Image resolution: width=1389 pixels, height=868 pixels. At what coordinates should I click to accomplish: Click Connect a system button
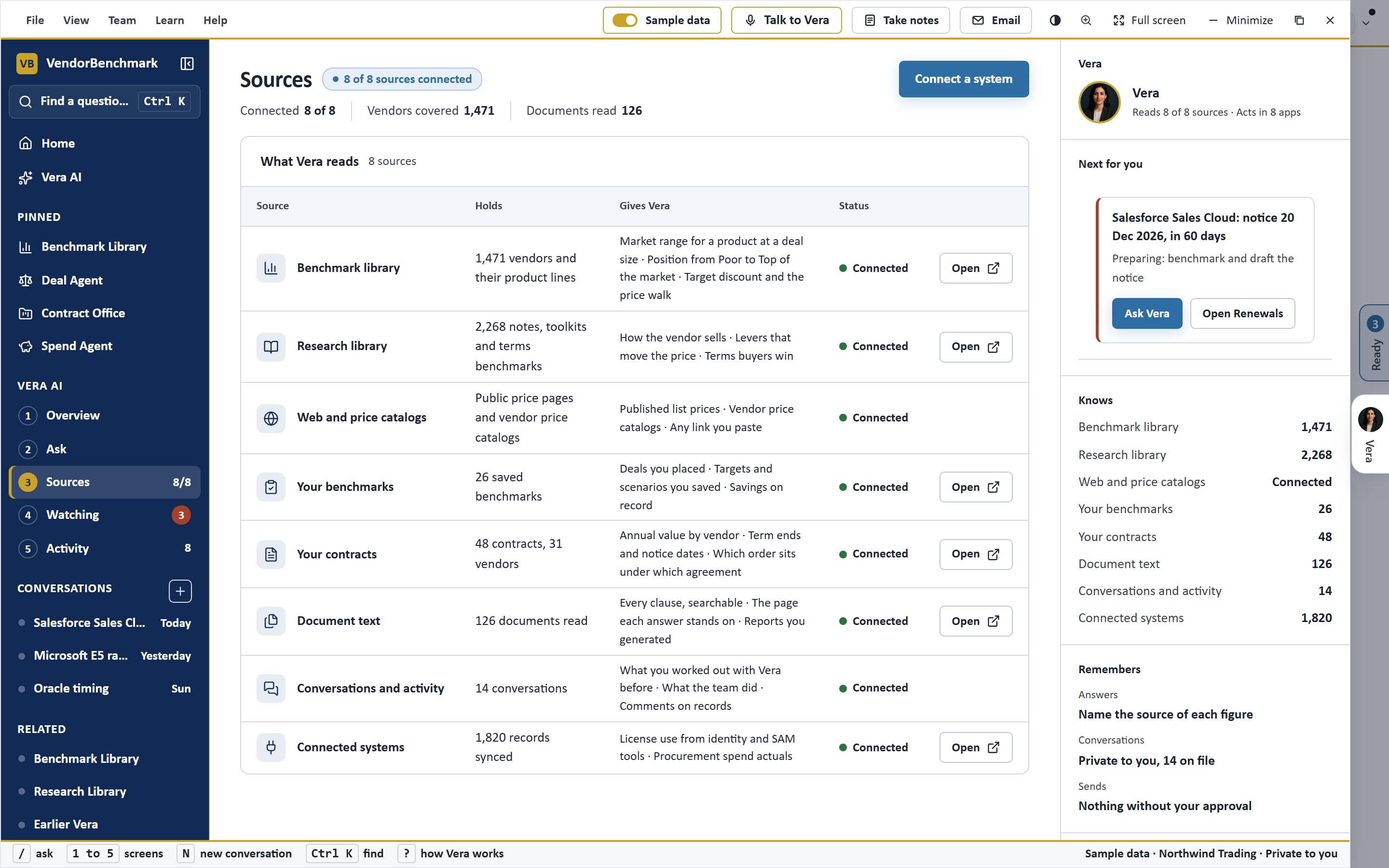coord(964,79)
